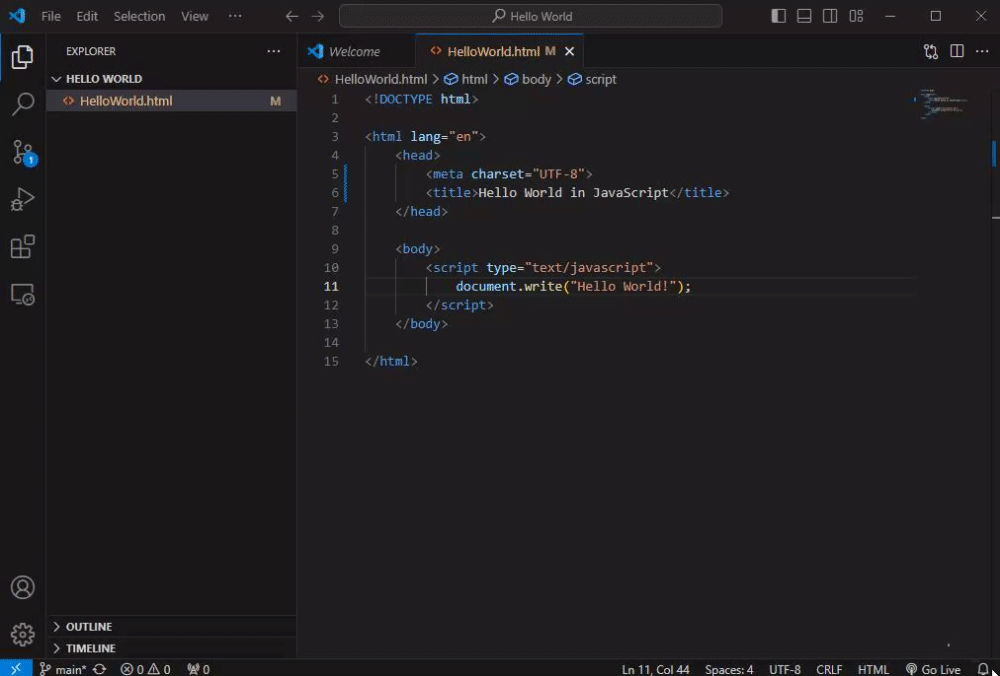The width and height of the screenshot is (1000, 676).
Task: Open the File menu
Action: (50, 16)
